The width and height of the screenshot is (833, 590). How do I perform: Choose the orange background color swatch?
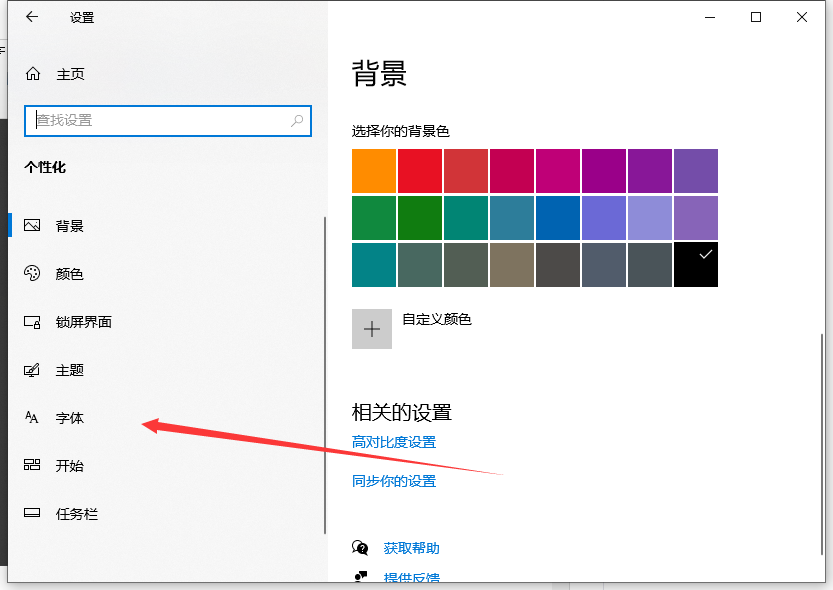click(x=374, y=171)
